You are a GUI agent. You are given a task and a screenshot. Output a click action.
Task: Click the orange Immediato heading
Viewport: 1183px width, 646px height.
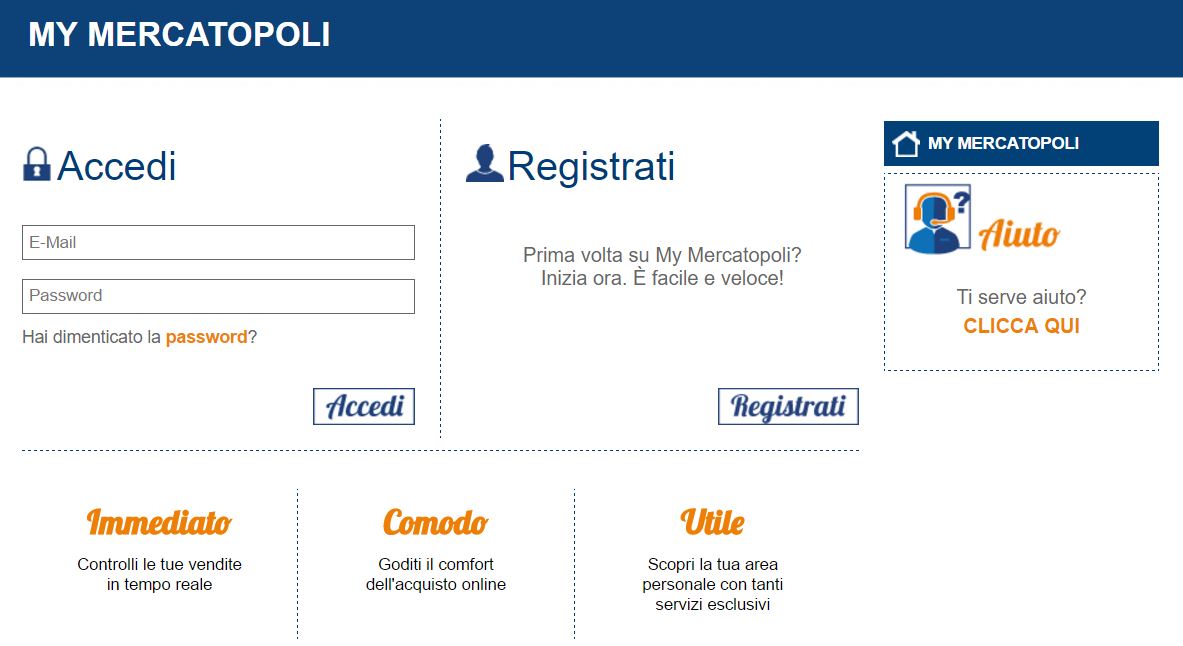point(159,522)
